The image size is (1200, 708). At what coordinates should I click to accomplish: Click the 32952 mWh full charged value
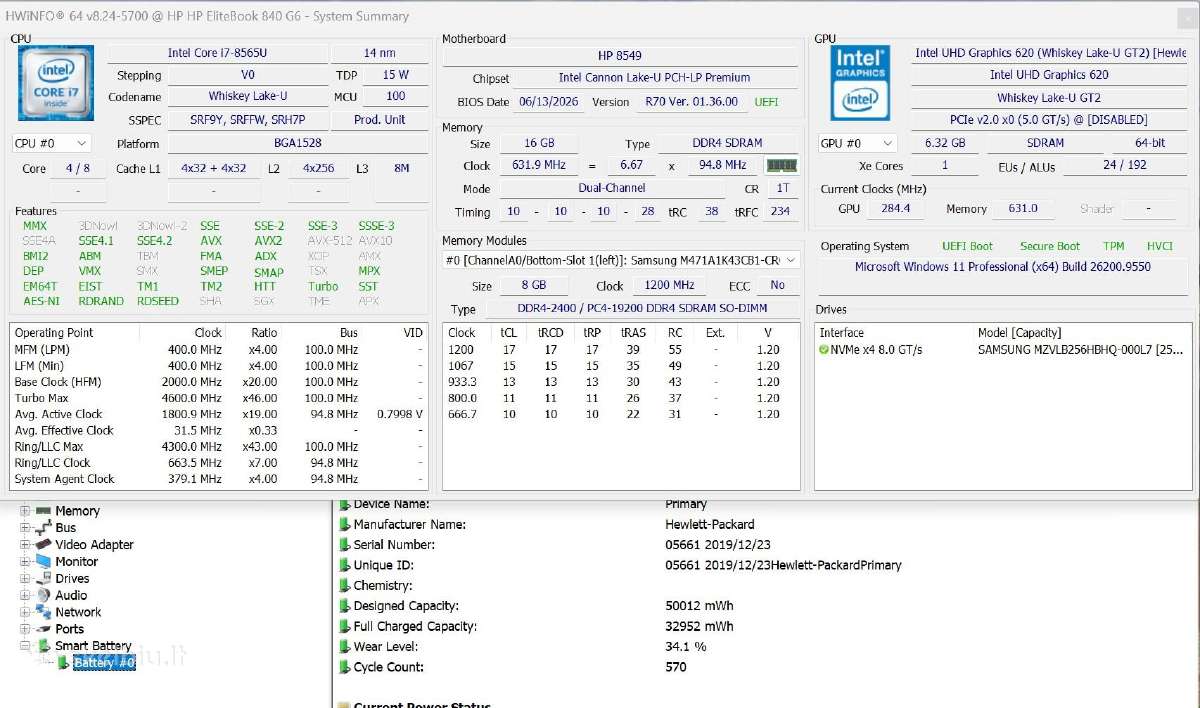tap(699, 627)
